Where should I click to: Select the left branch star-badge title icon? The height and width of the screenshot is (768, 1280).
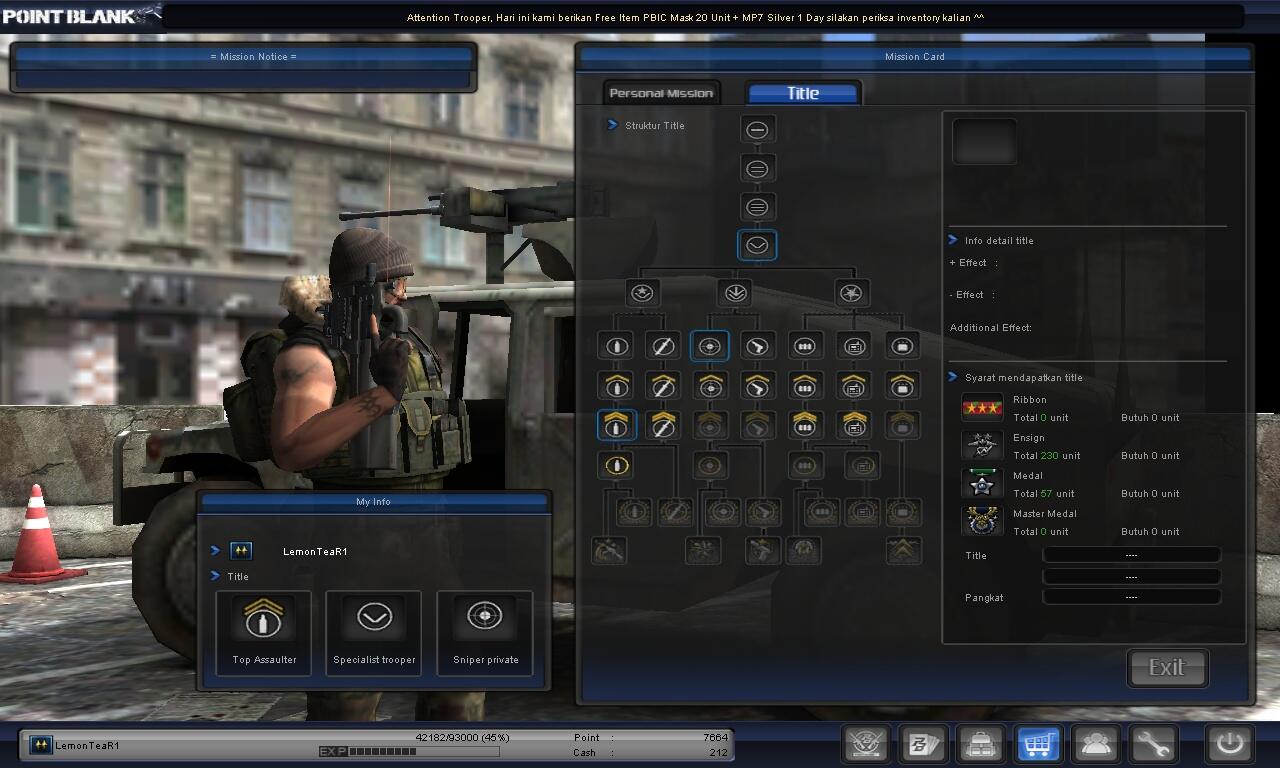(643, 293)
